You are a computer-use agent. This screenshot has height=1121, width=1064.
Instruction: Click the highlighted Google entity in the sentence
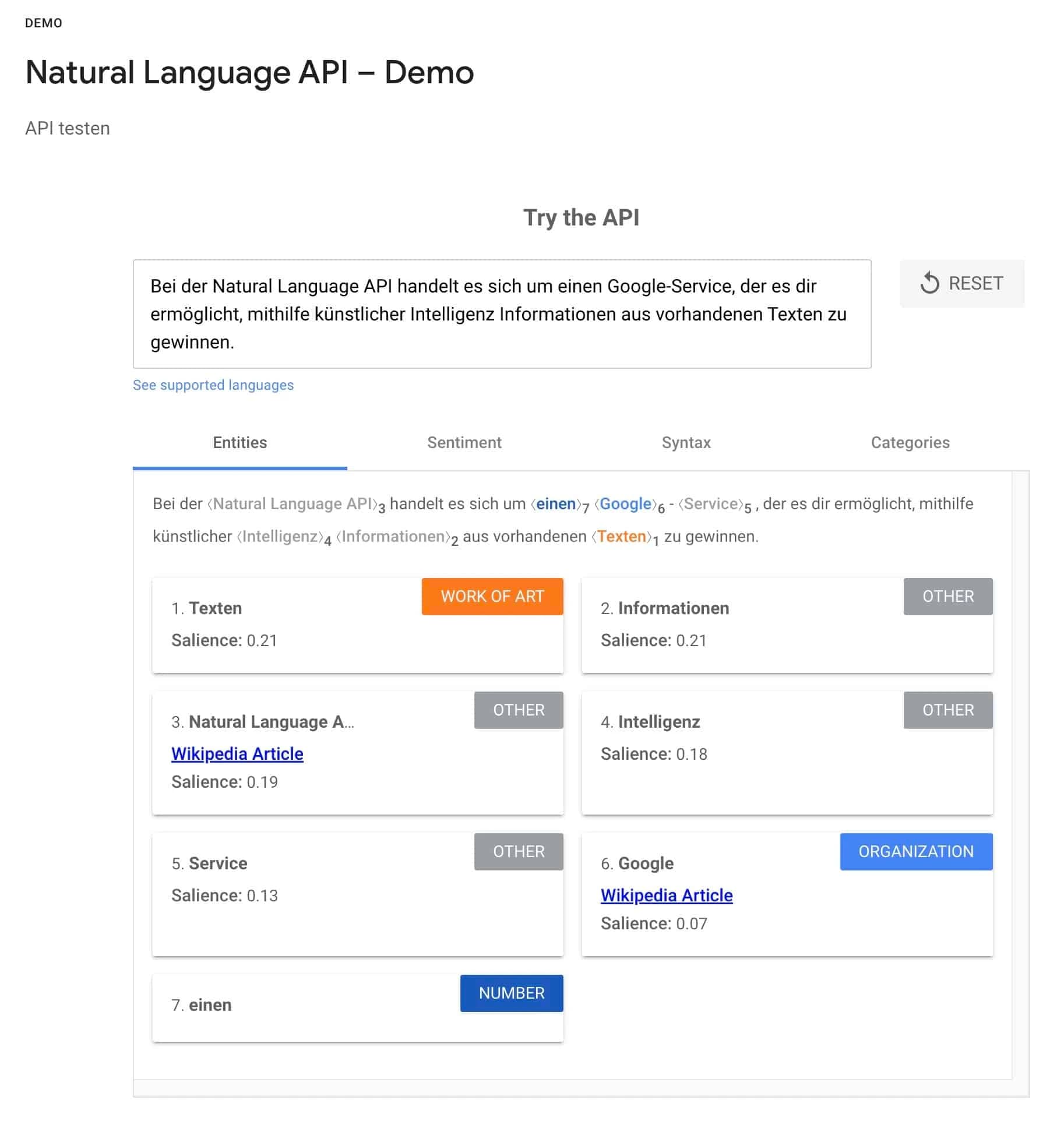(x=624, y=503)
